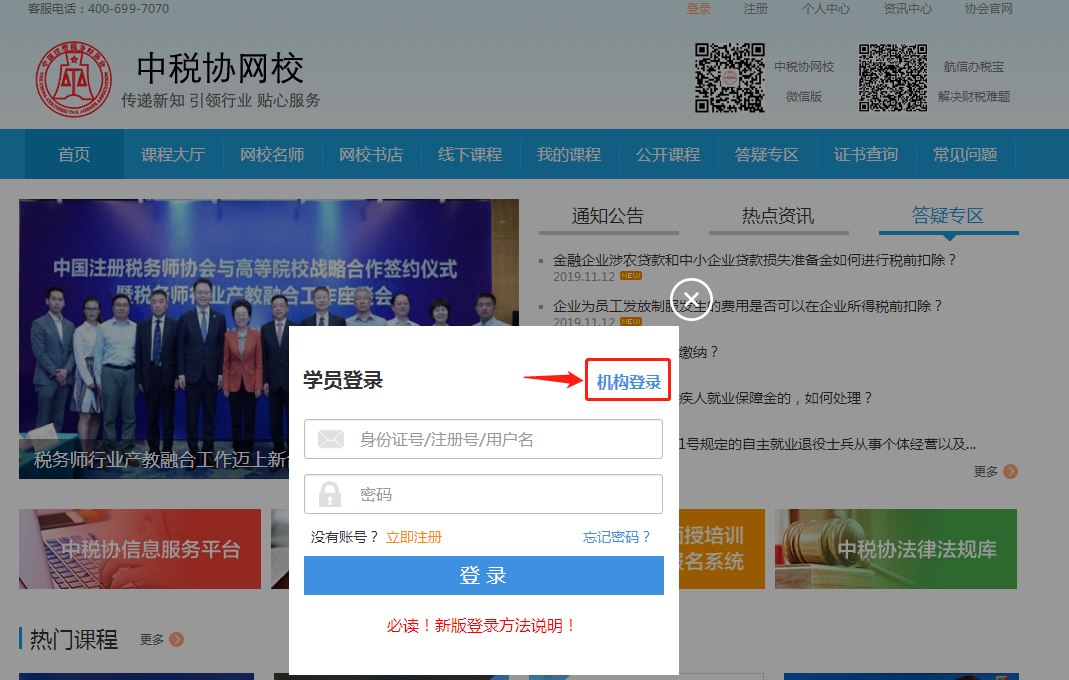The image size is (1069, 680).
Task: Open the 中税协法律法规库 tile
Action: [896, 549]
